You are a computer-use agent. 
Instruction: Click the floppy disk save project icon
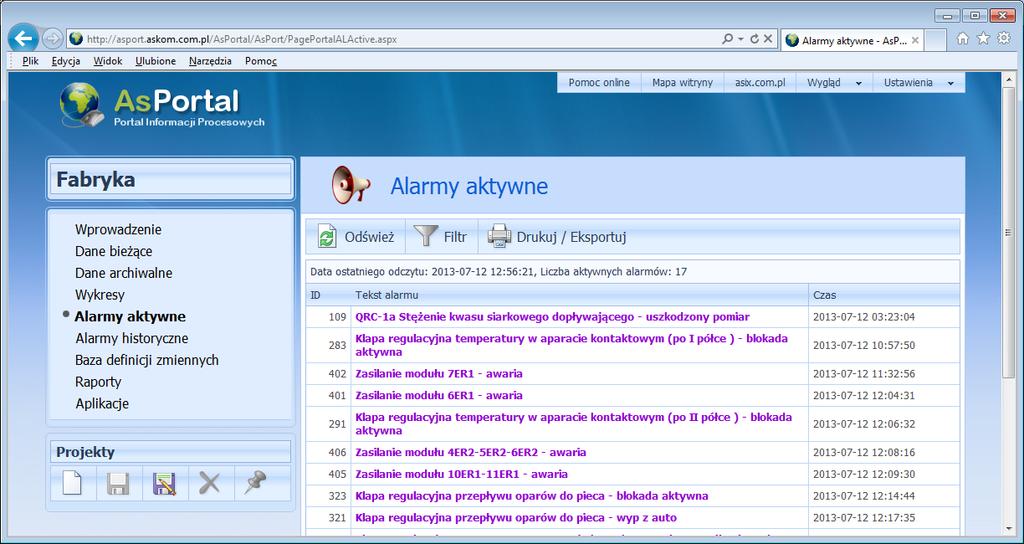tap(118, 484)
